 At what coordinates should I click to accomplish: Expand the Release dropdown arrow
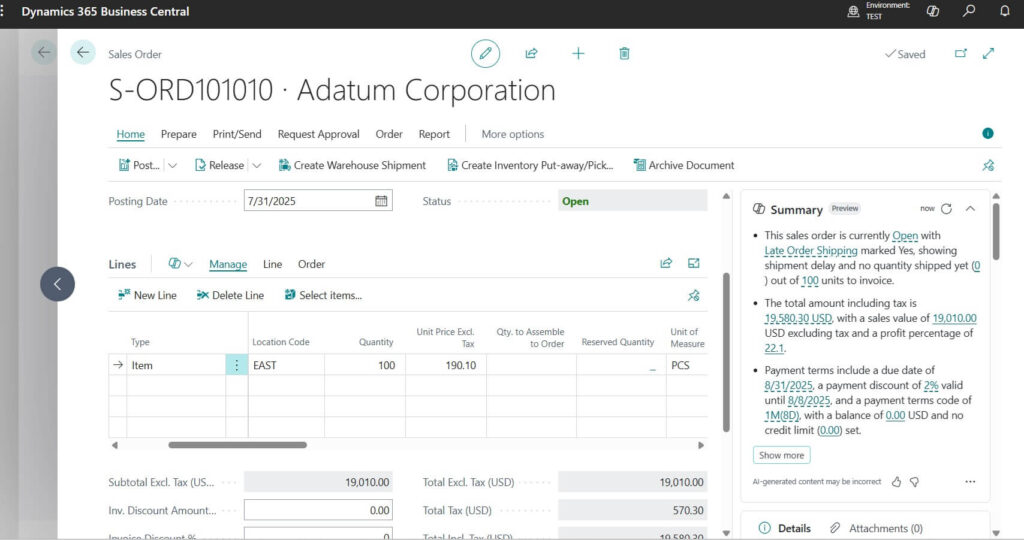[x=257, y=166]
